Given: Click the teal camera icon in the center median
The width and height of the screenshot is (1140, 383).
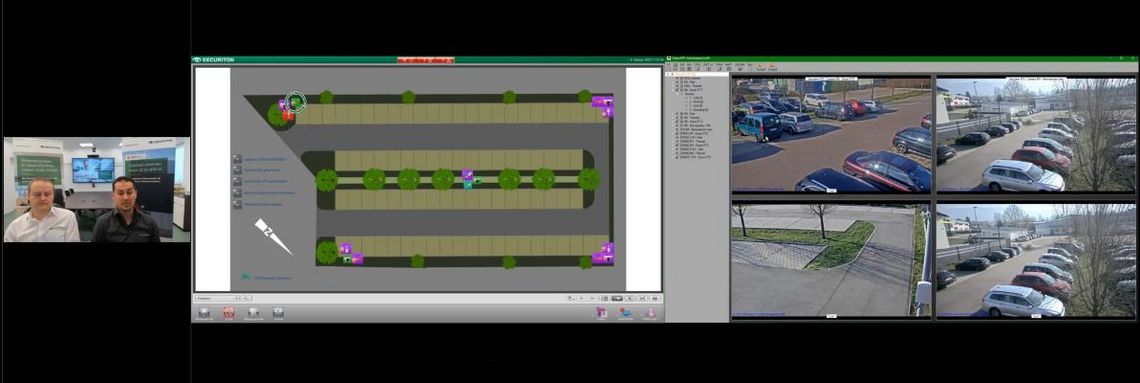Looking at the screenshot, I should (467, 185).
